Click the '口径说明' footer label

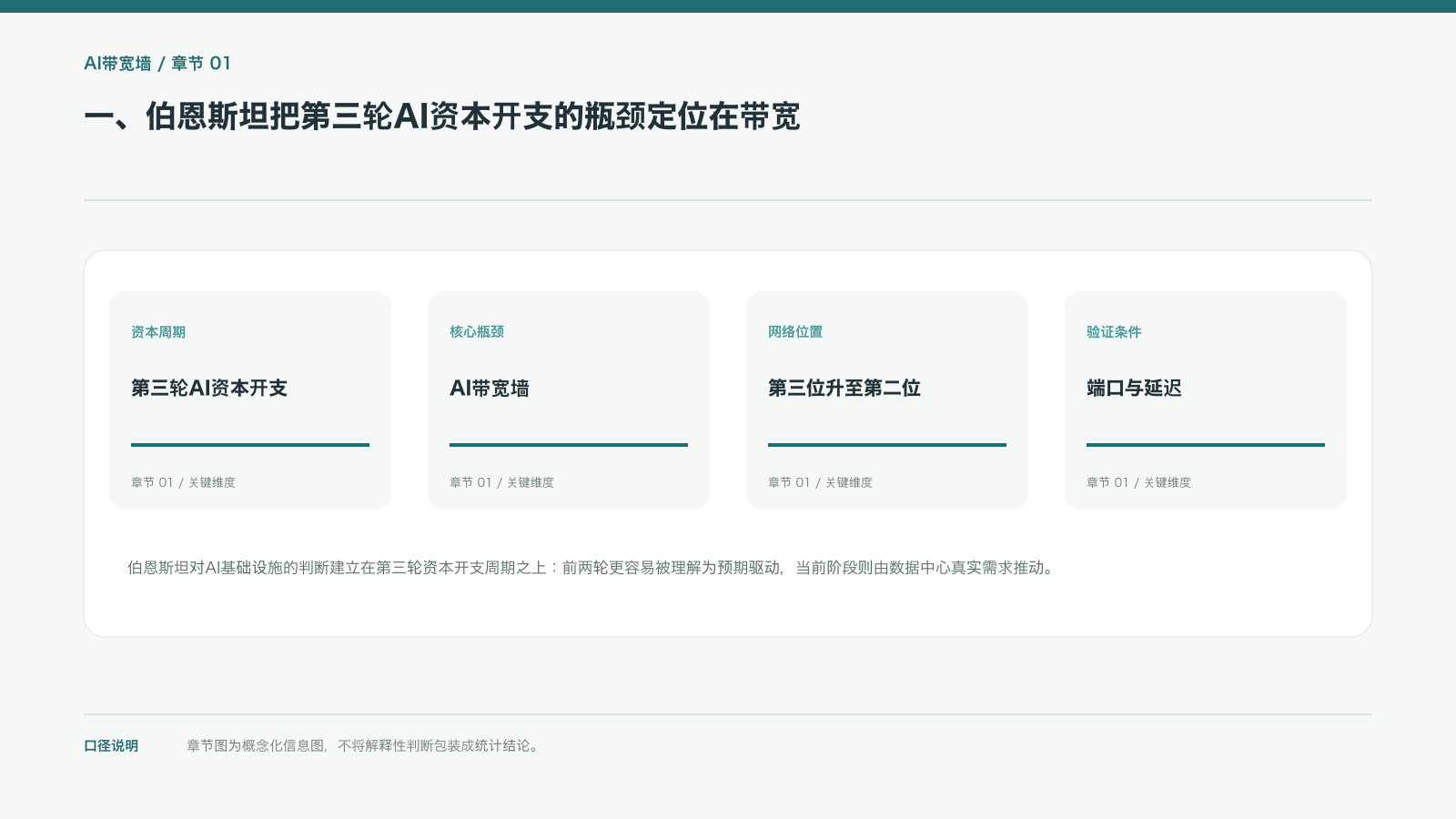[111, 746]
